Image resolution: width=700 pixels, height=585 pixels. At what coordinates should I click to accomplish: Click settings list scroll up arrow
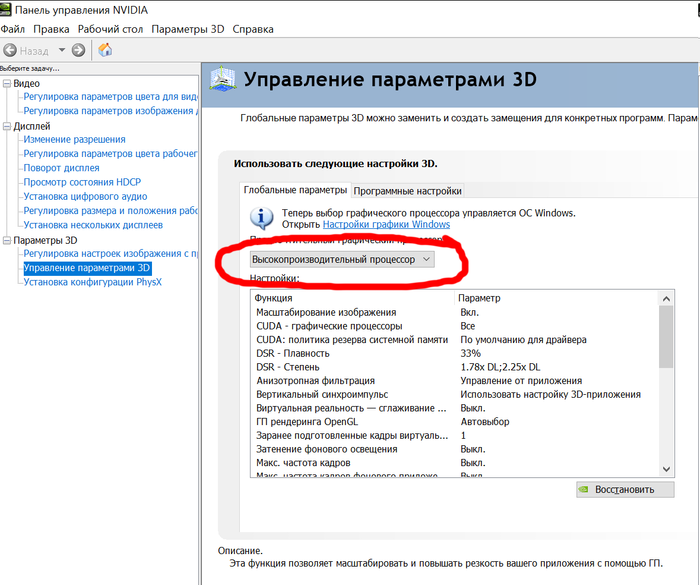coord(666,299)
